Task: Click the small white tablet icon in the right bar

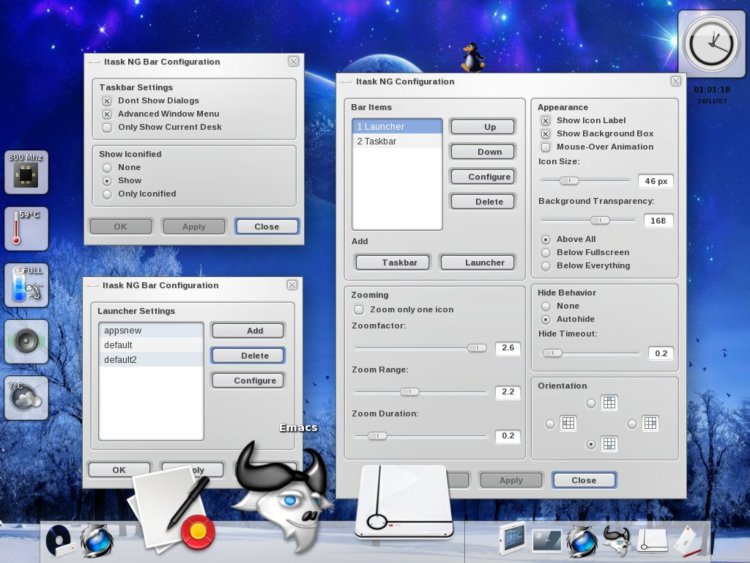Action: (652, 541)
